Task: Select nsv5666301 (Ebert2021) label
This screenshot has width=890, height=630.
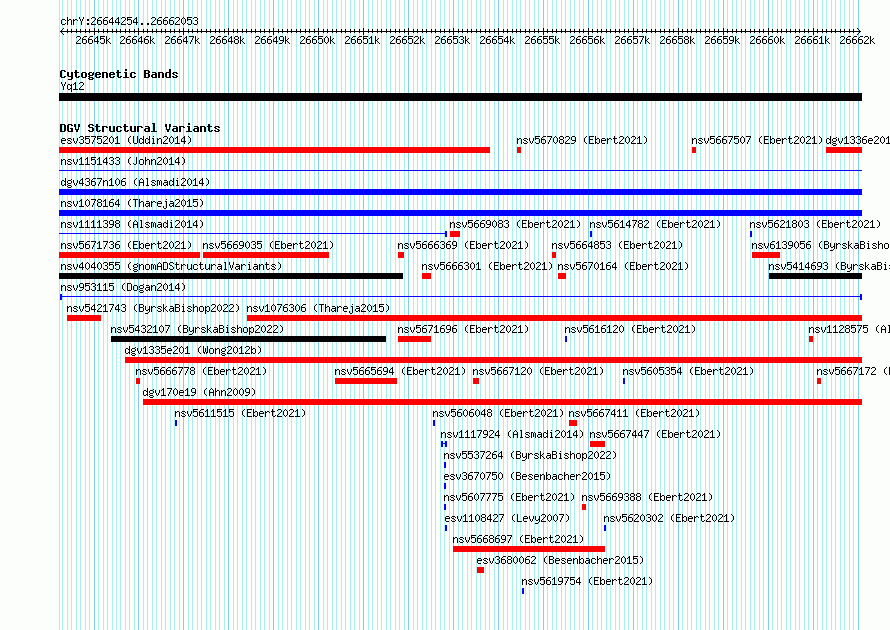Action: pos(487,266)
